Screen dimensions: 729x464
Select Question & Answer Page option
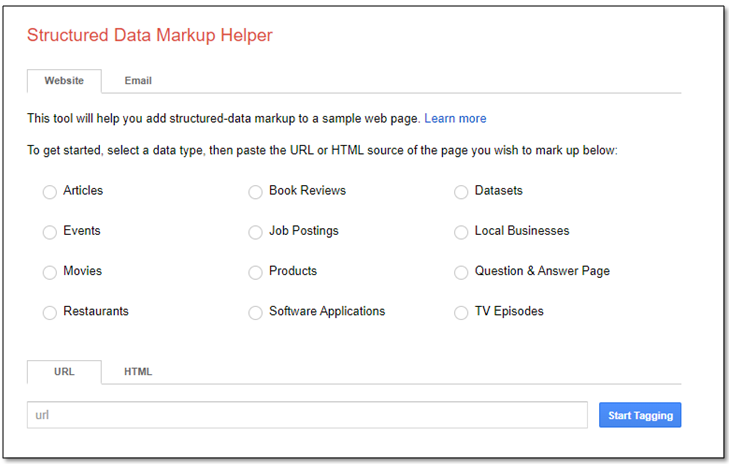tap(461, 272)
